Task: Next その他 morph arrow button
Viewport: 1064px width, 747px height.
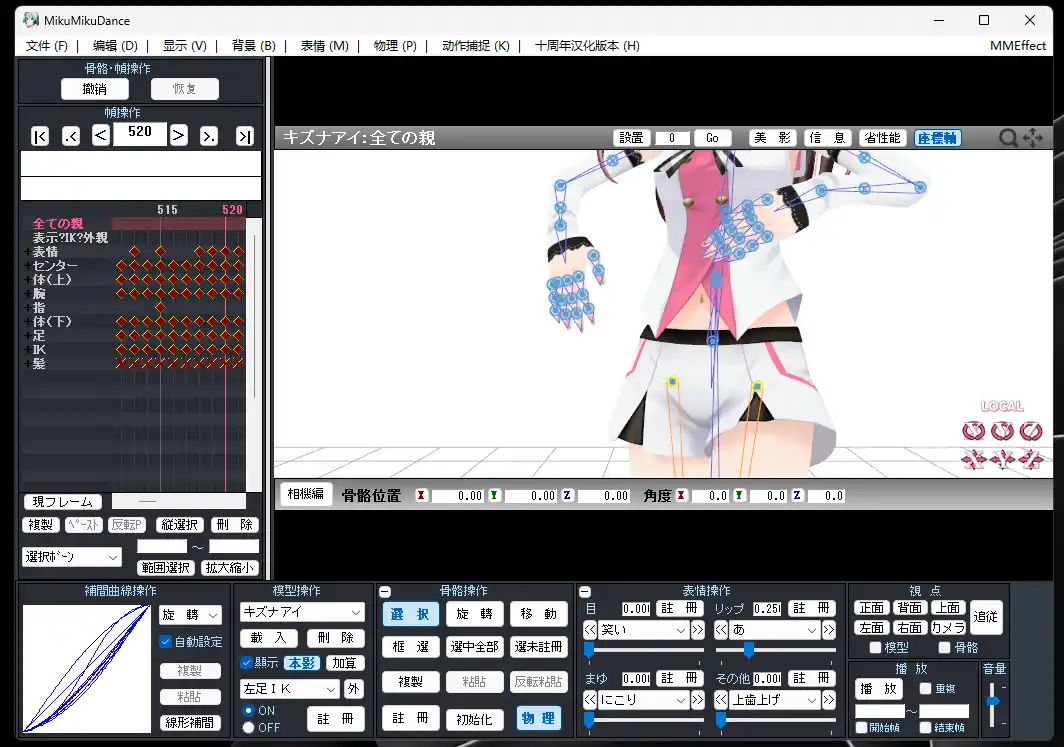Action: [829, 700]
